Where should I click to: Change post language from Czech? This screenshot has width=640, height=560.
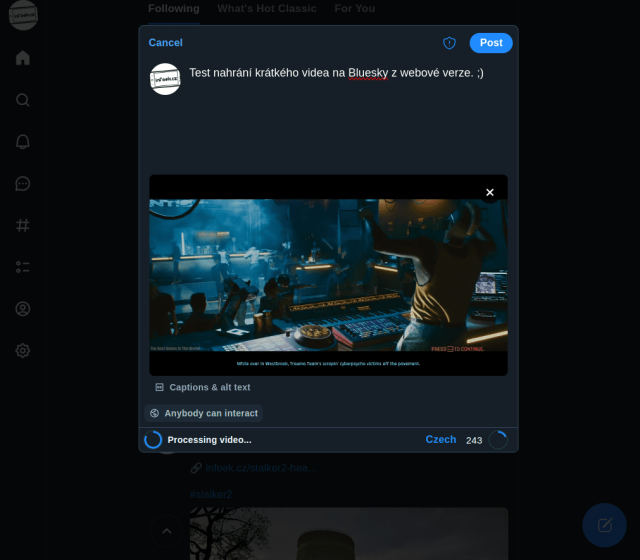tap(440, 440)
